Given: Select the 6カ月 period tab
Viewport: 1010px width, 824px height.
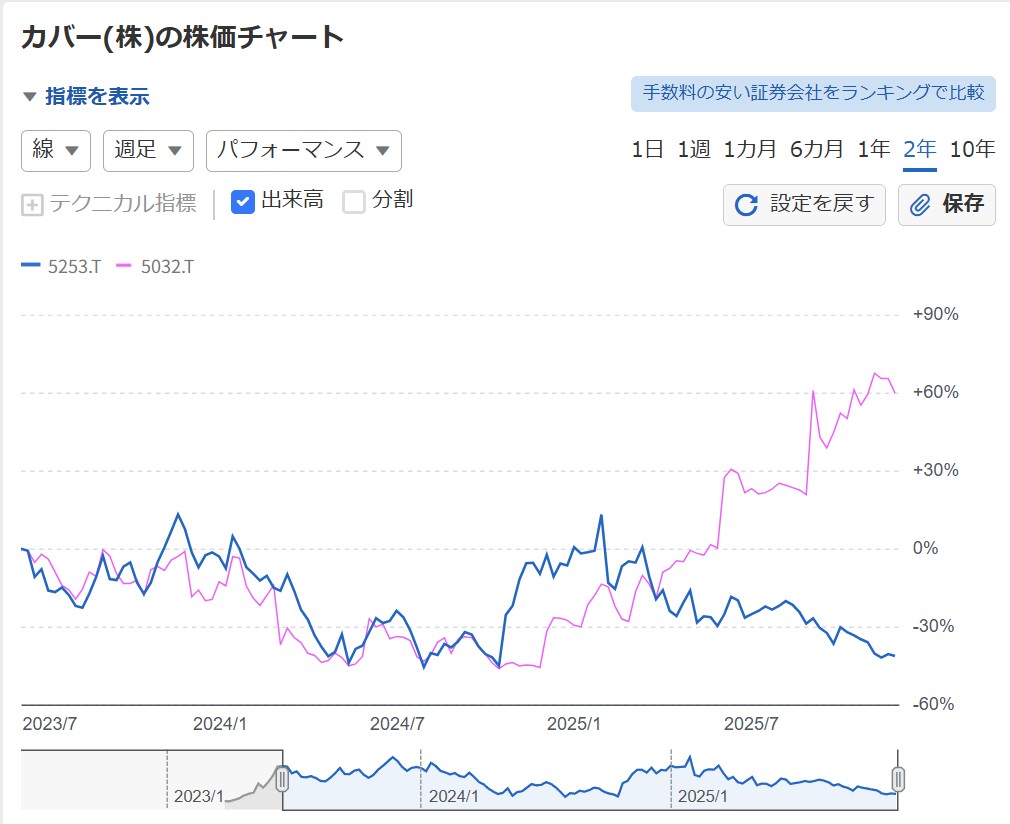Looking at the screenshot, I should pos(816,150).
